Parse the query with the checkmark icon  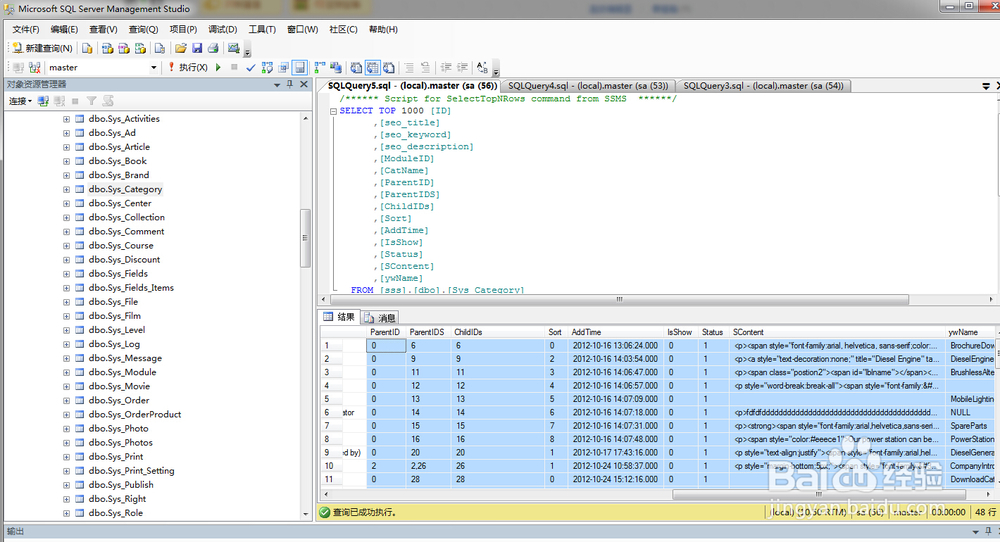point(251,67)
